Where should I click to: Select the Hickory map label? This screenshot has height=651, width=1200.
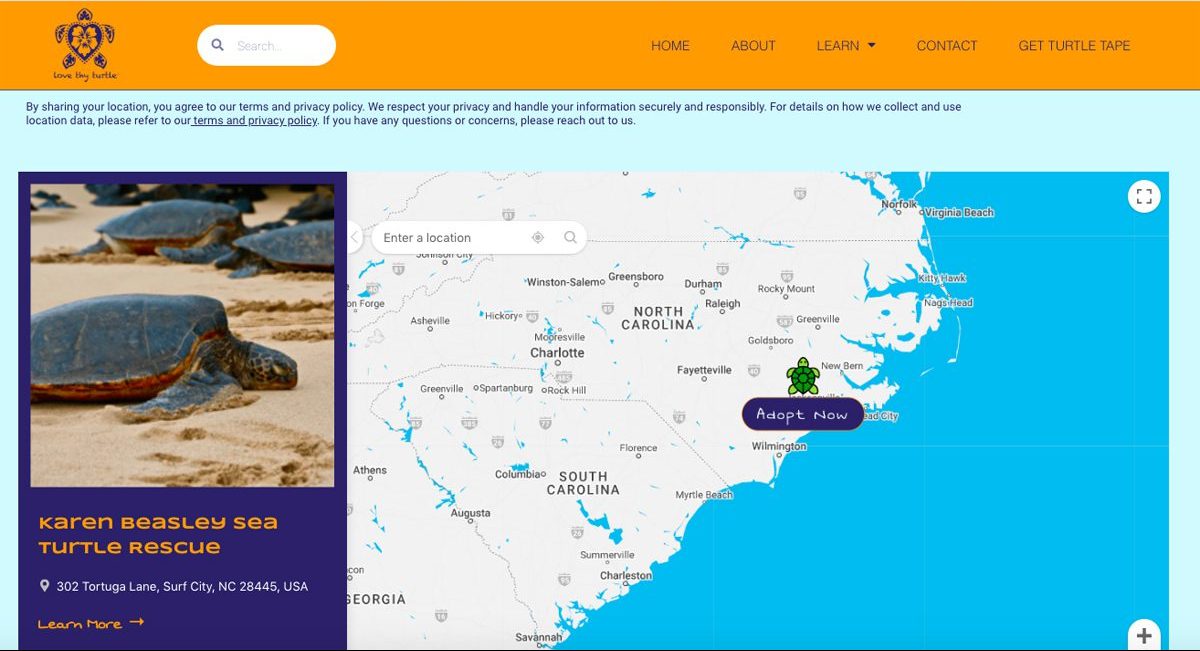pyautogui.click(x=502, y=316)
